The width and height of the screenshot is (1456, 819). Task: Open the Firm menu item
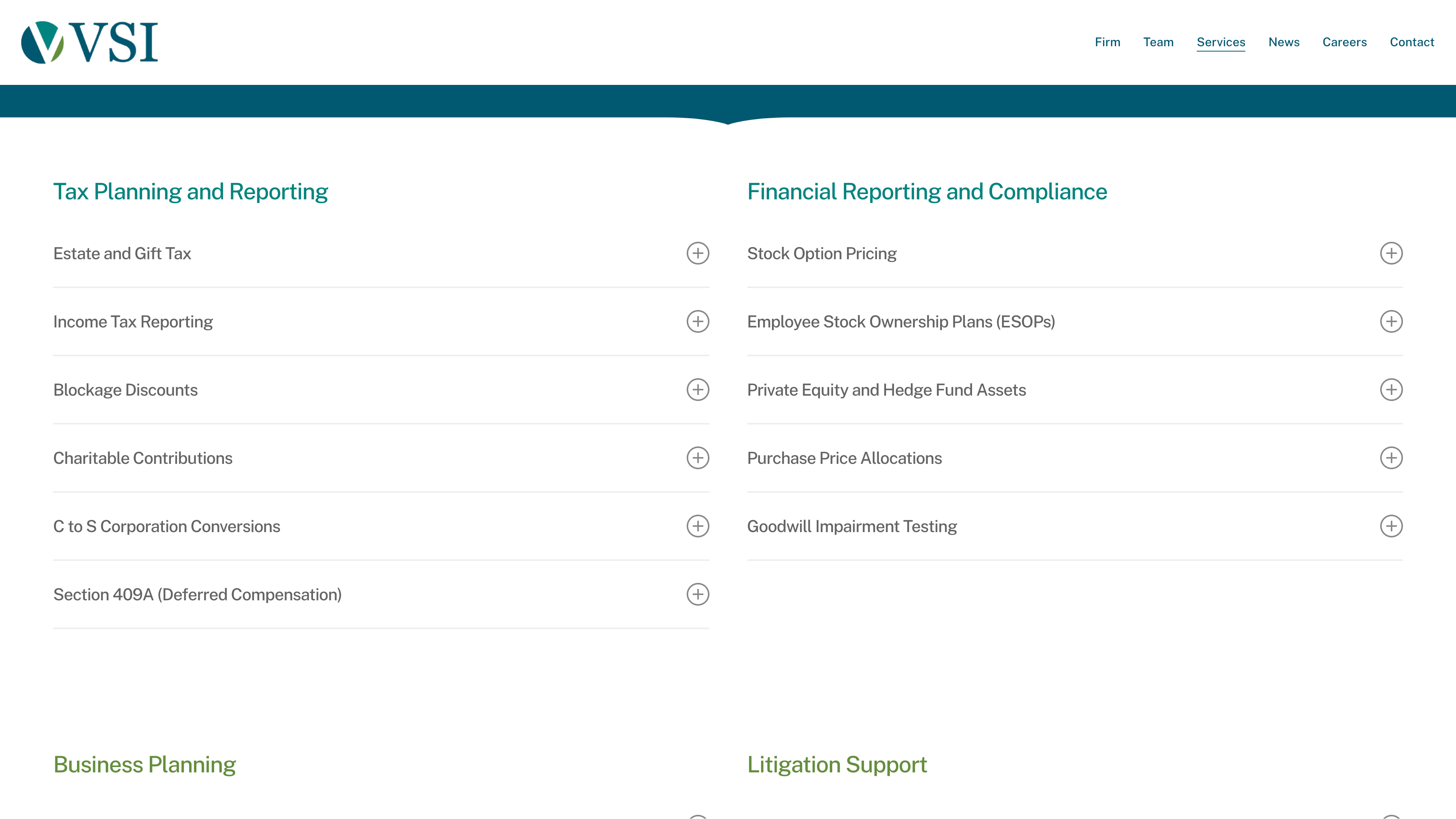(x=1107, y=42)
